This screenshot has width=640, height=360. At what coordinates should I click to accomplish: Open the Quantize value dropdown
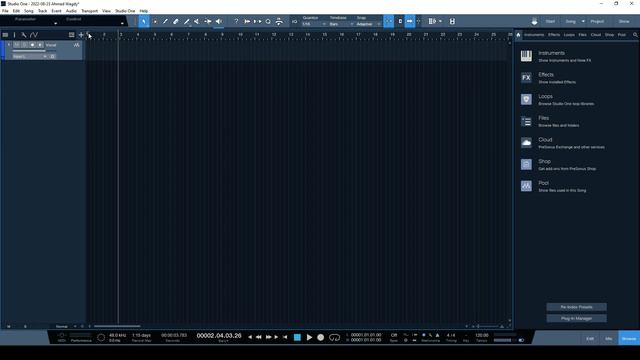pos(313,24)
